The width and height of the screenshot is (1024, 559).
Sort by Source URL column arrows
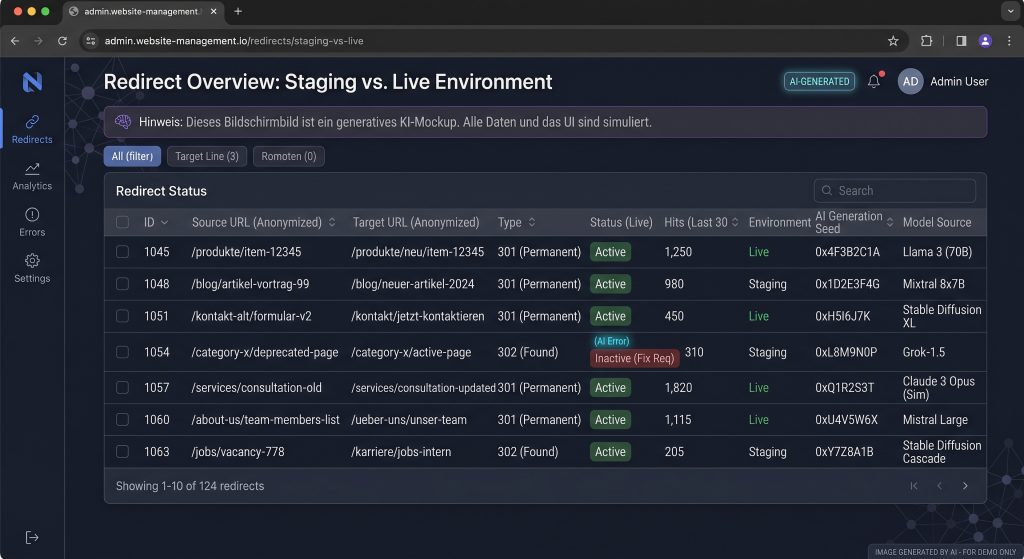(332, 222)
